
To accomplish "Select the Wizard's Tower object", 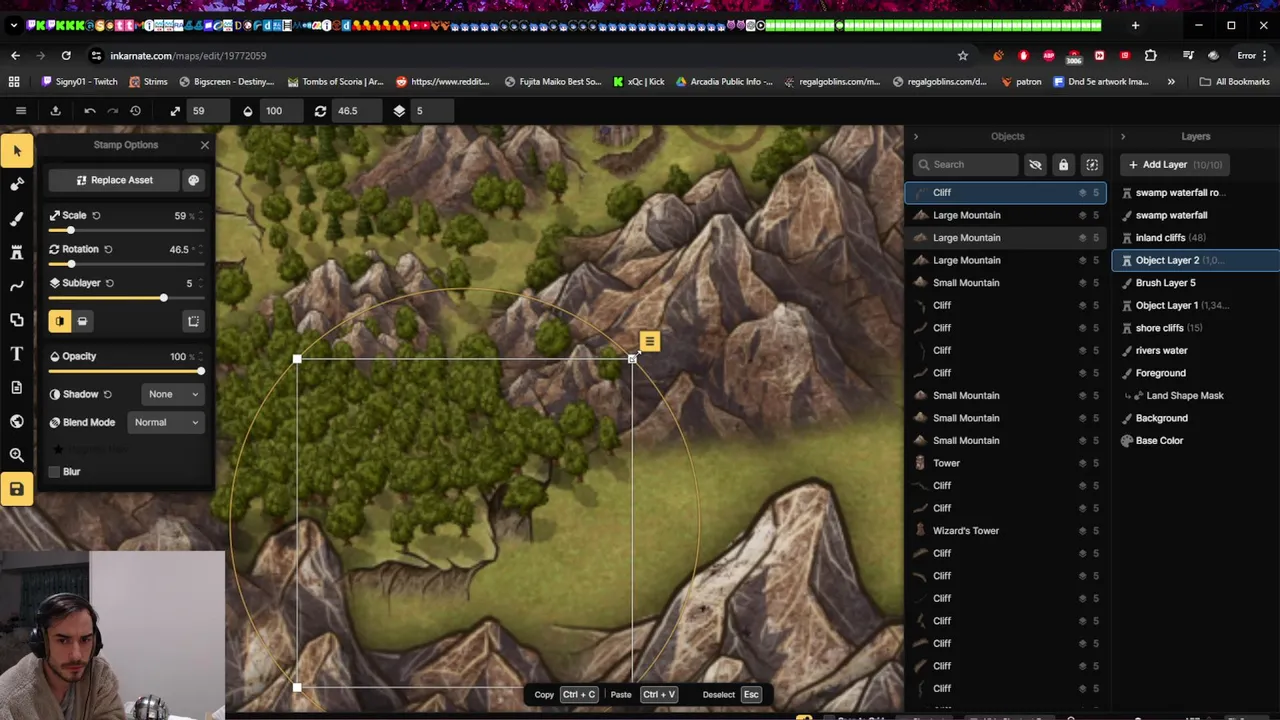I will pyautogui.click(x=1005, y=531).
